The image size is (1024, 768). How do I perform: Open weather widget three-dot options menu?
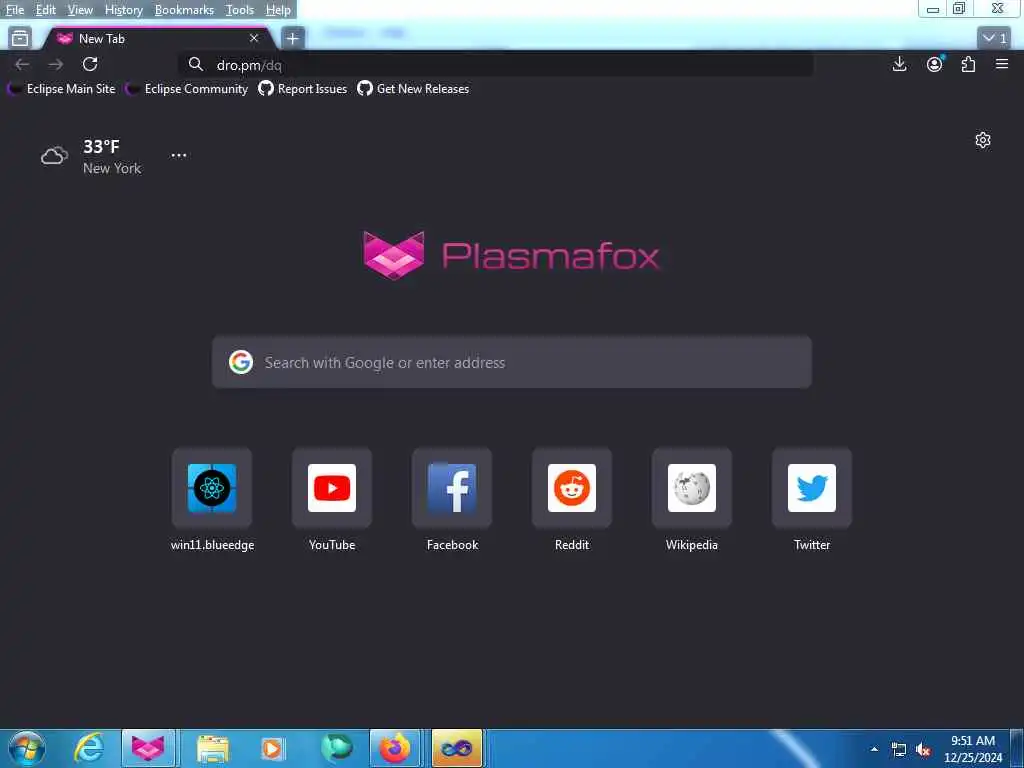[178, 155]
